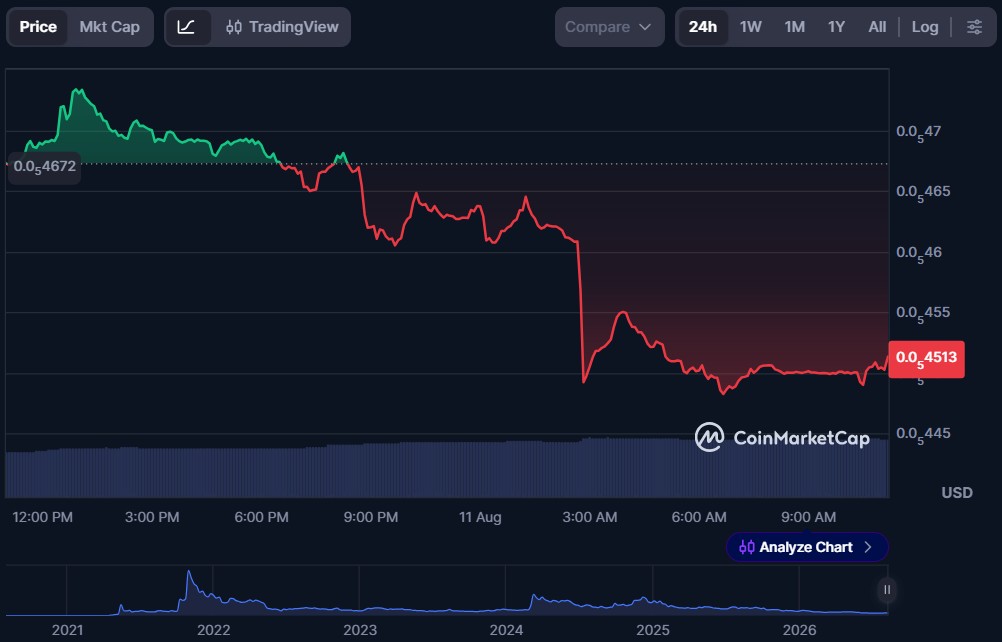This screenshot has height=642, width=1002.
Task: Click the 2024 marker on mini timeline
Action: coord(506,630)
